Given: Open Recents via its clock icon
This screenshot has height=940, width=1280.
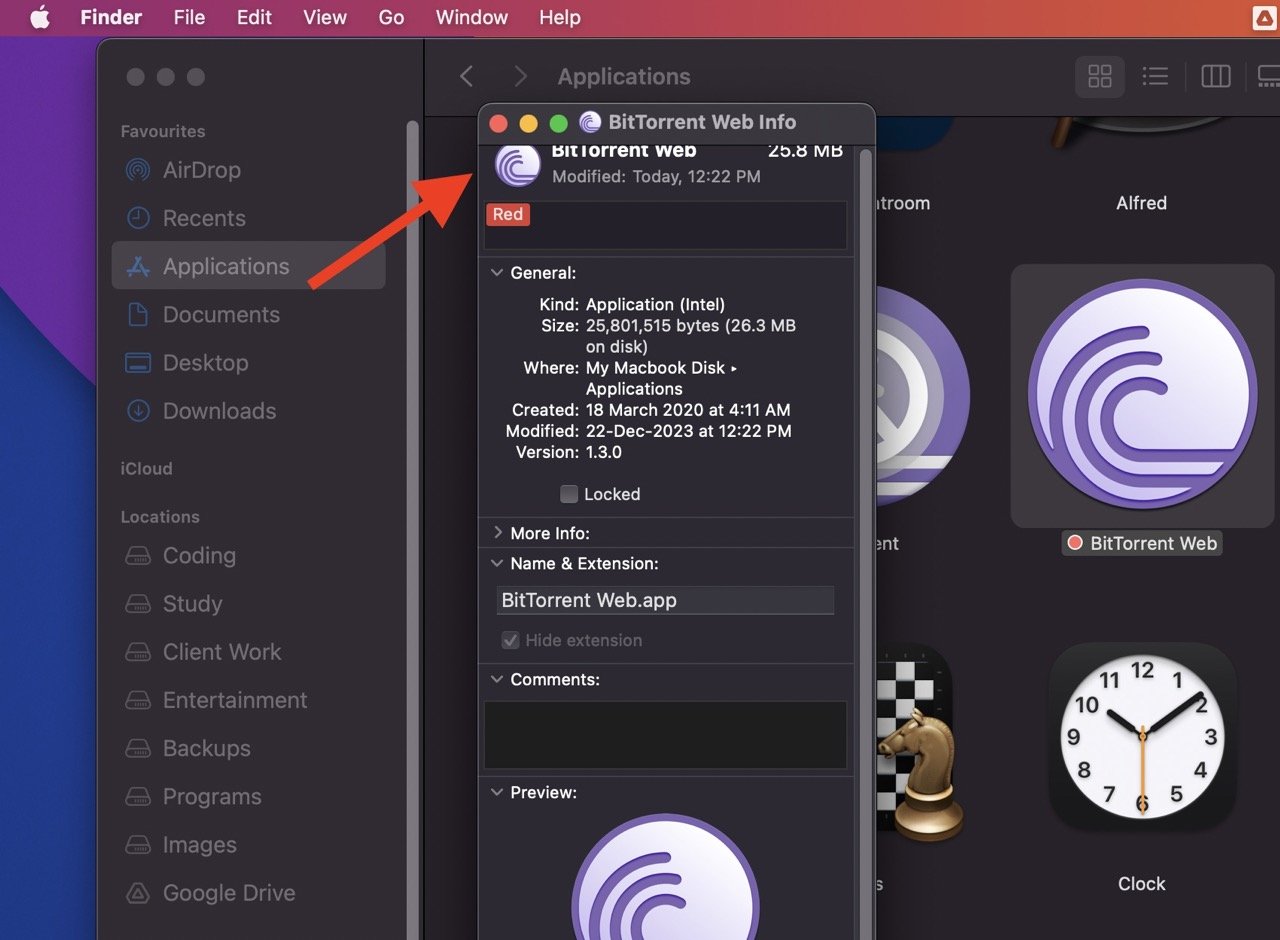Looking at the screenshot, I should point(137,218).
